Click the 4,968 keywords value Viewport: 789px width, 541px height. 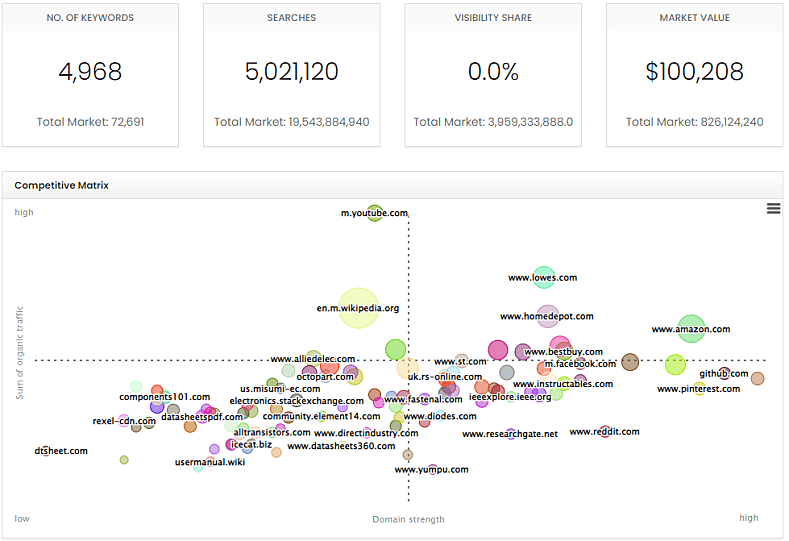click(90, 71)
